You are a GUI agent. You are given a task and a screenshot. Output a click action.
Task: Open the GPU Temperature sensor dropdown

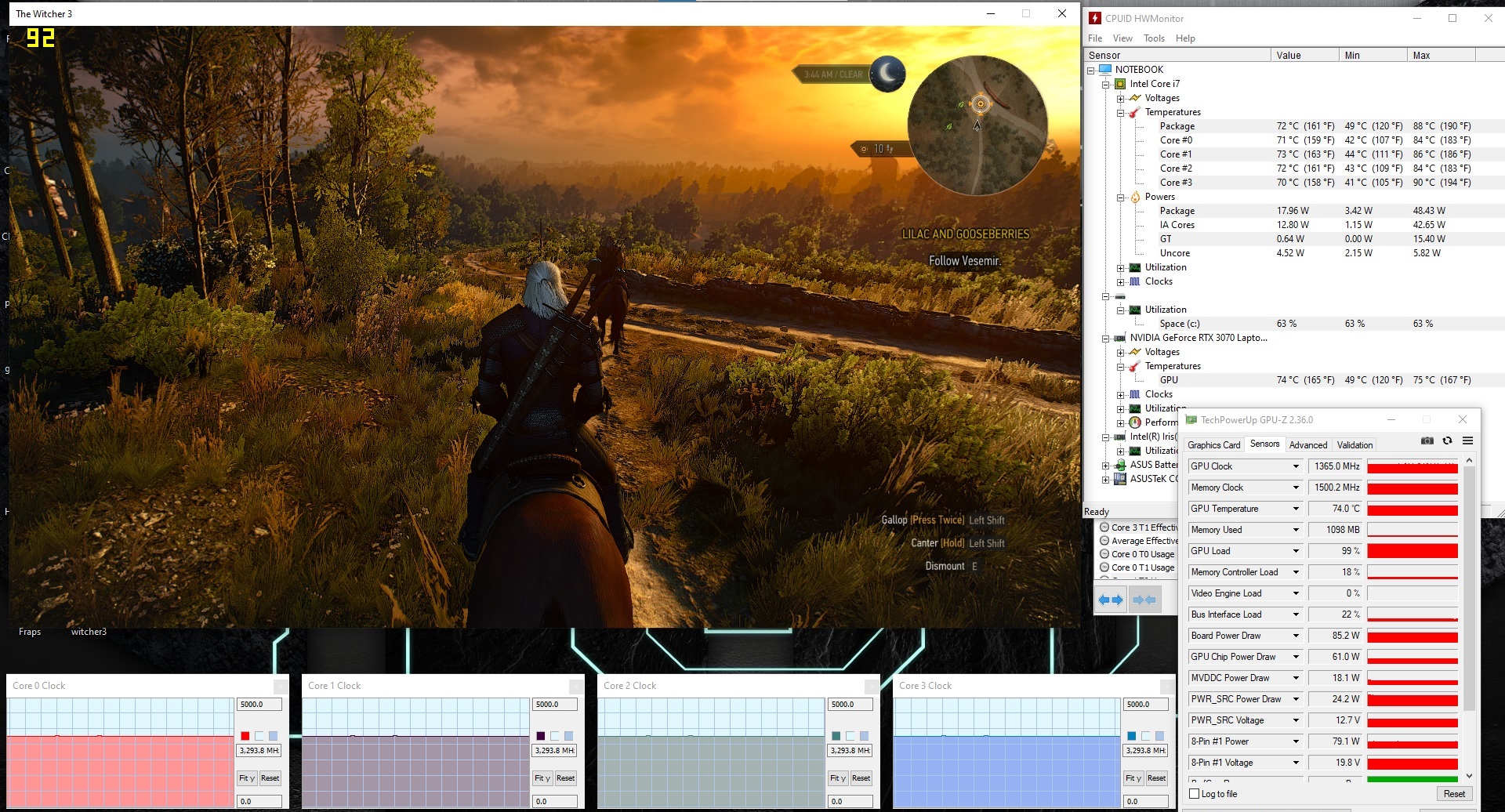point(1296,509)
